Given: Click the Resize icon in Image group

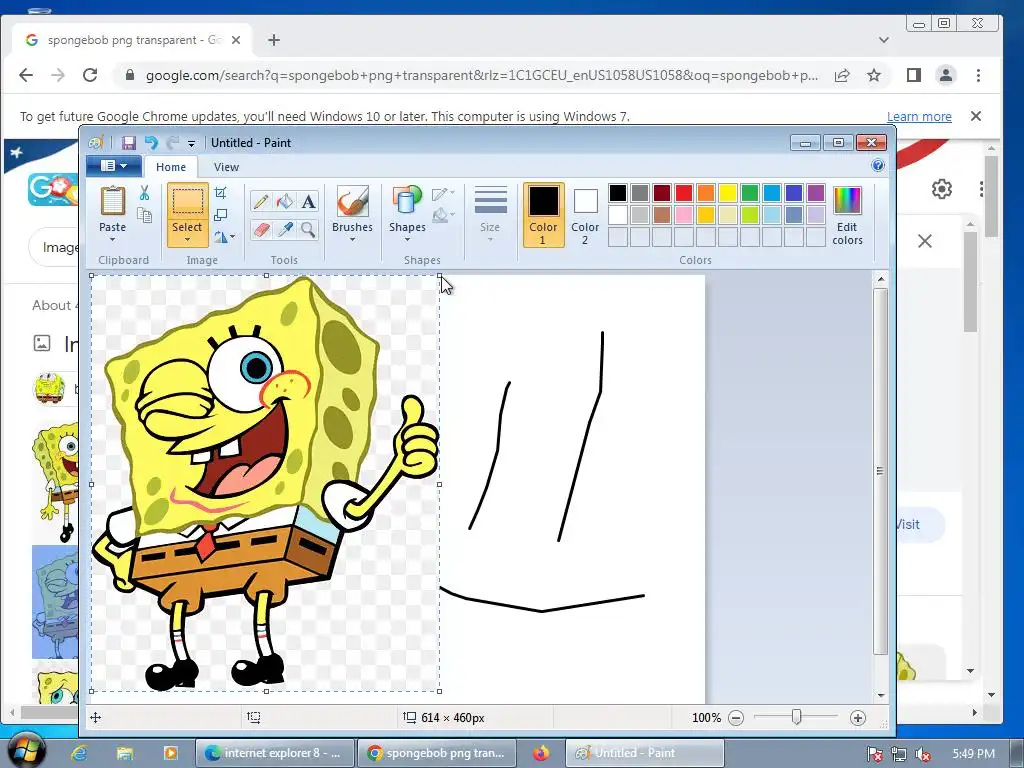Looking at the screenshot, I should pyautogui.click(x=221, y=215).
